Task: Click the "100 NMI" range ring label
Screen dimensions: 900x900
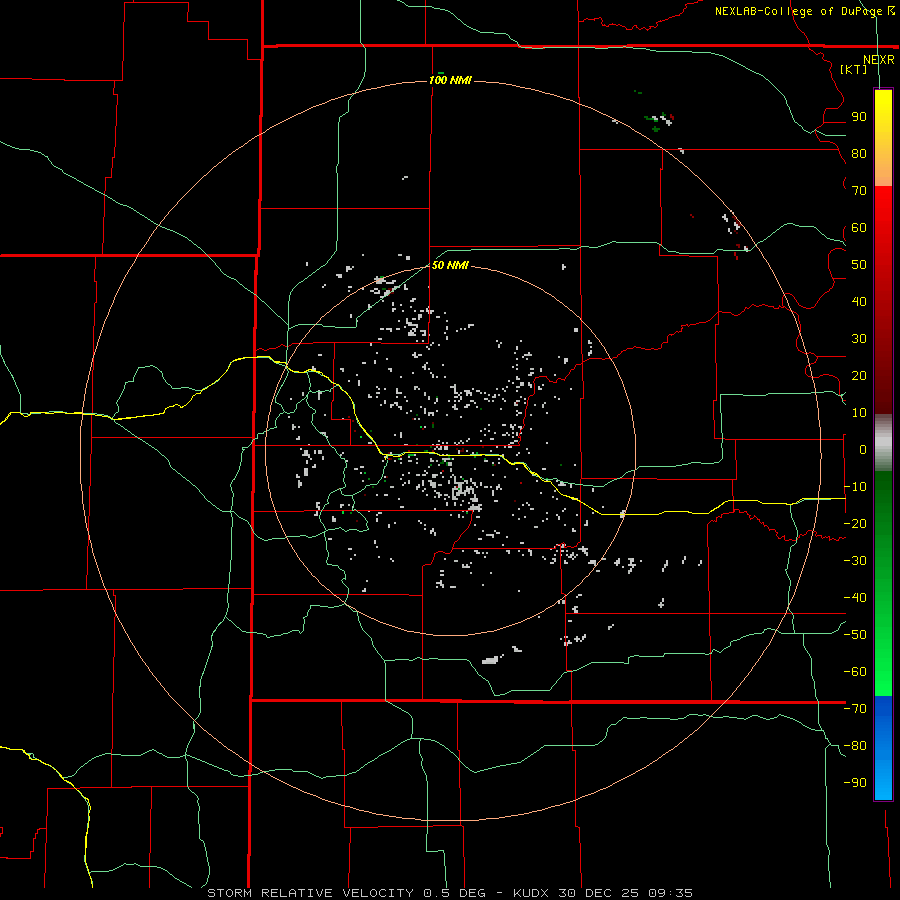Action: pos(451,80)
